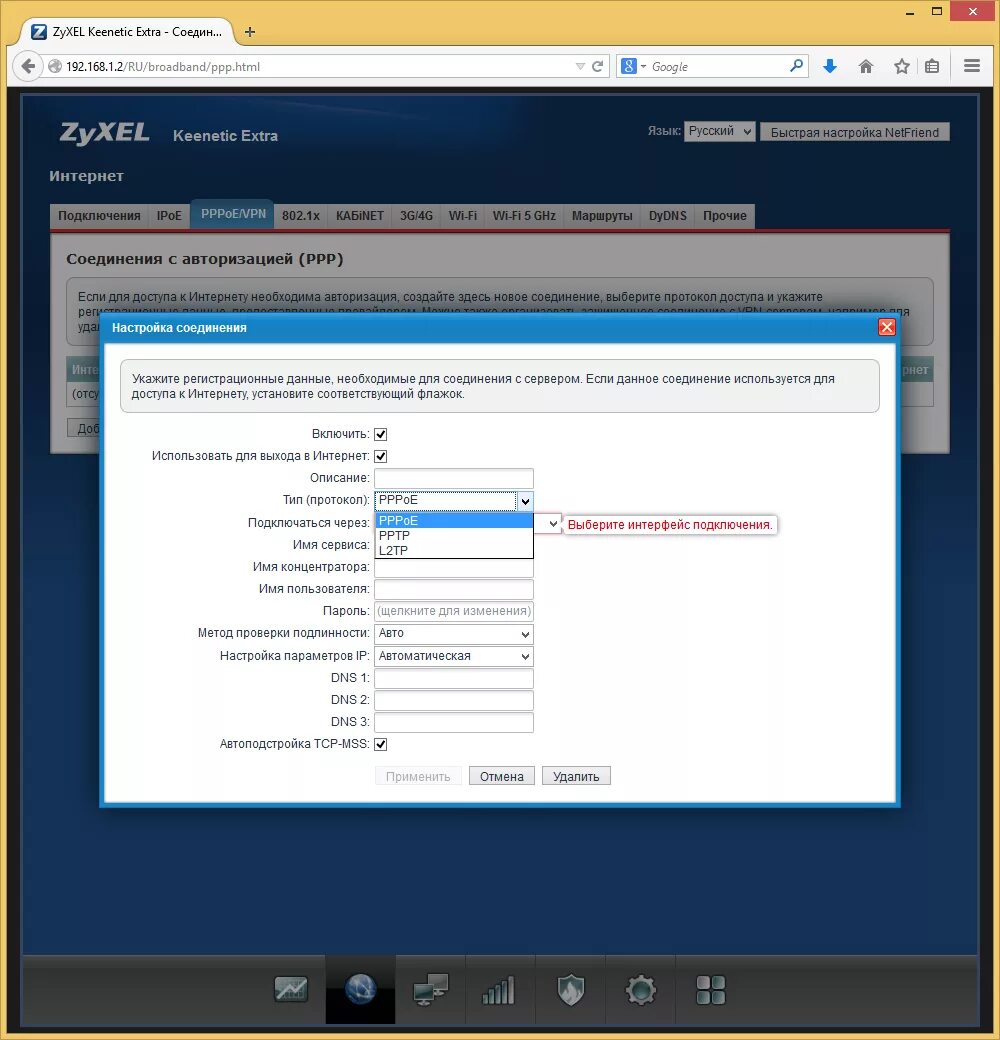The width and height of the screenshot is (1000, 1040).
Task: Reload the page with refresh icon
Action: 597,66
